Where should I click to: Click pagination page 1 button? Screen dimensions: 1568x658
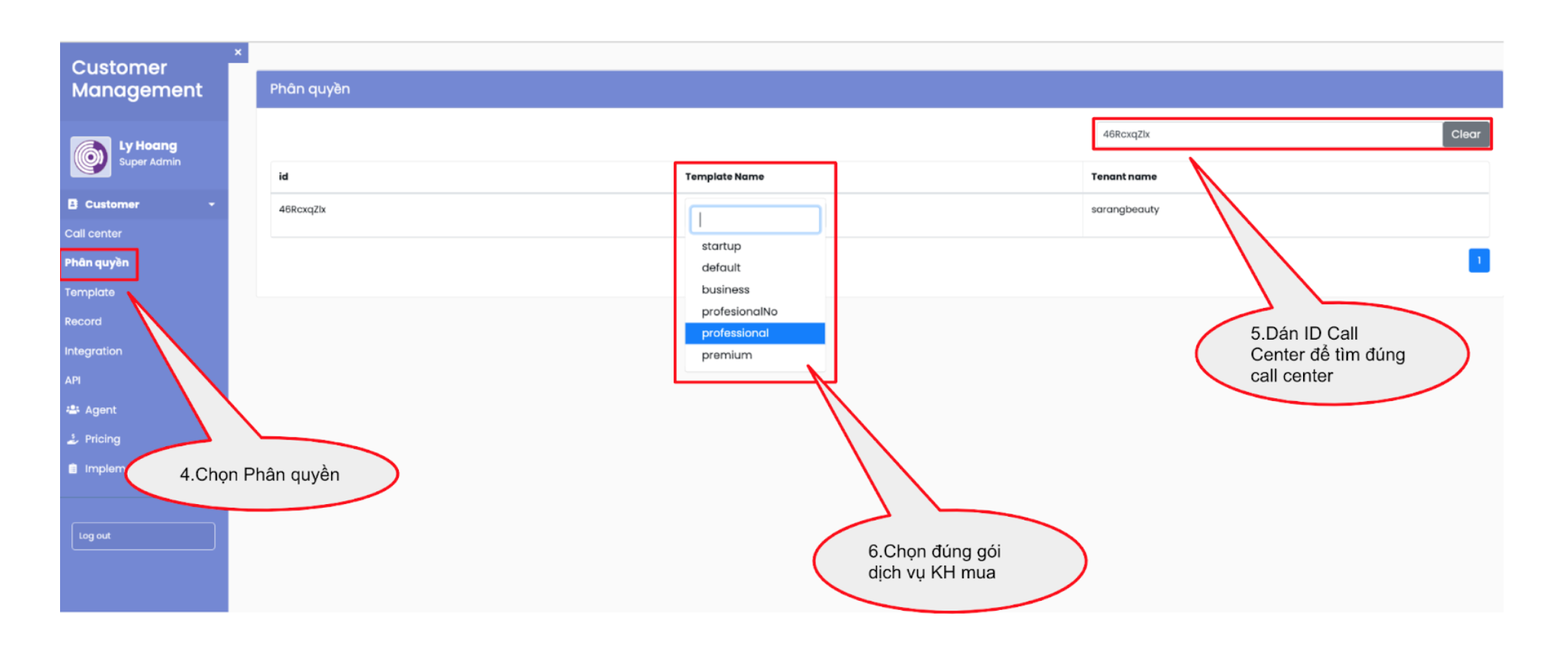(x=1479, y=261)
